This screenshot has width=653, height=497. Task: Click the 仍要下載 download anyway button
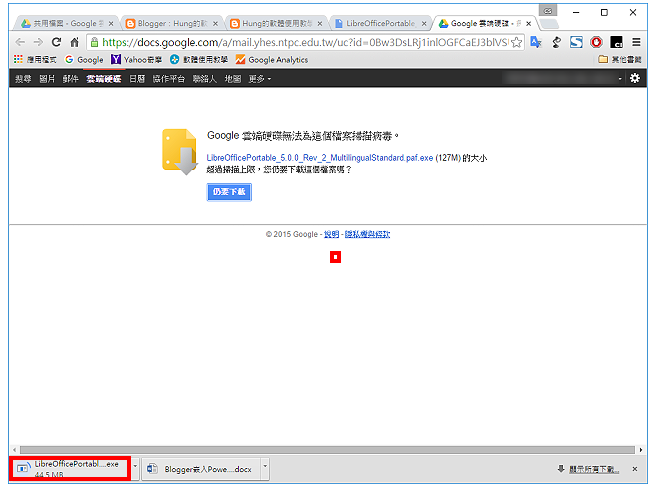coord(229,192)
